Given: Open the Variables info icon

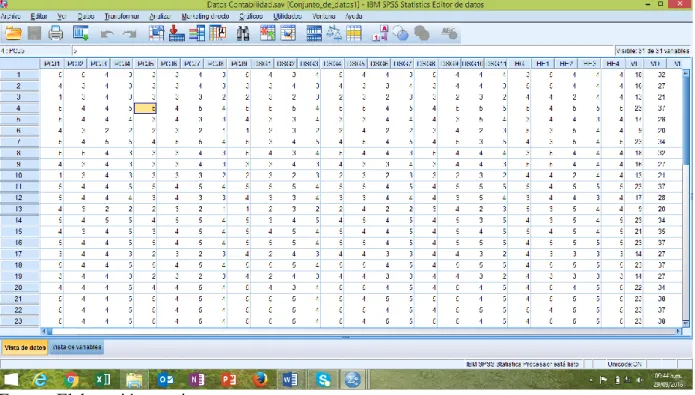Looking at the screenshot, I should pos(197,33).
